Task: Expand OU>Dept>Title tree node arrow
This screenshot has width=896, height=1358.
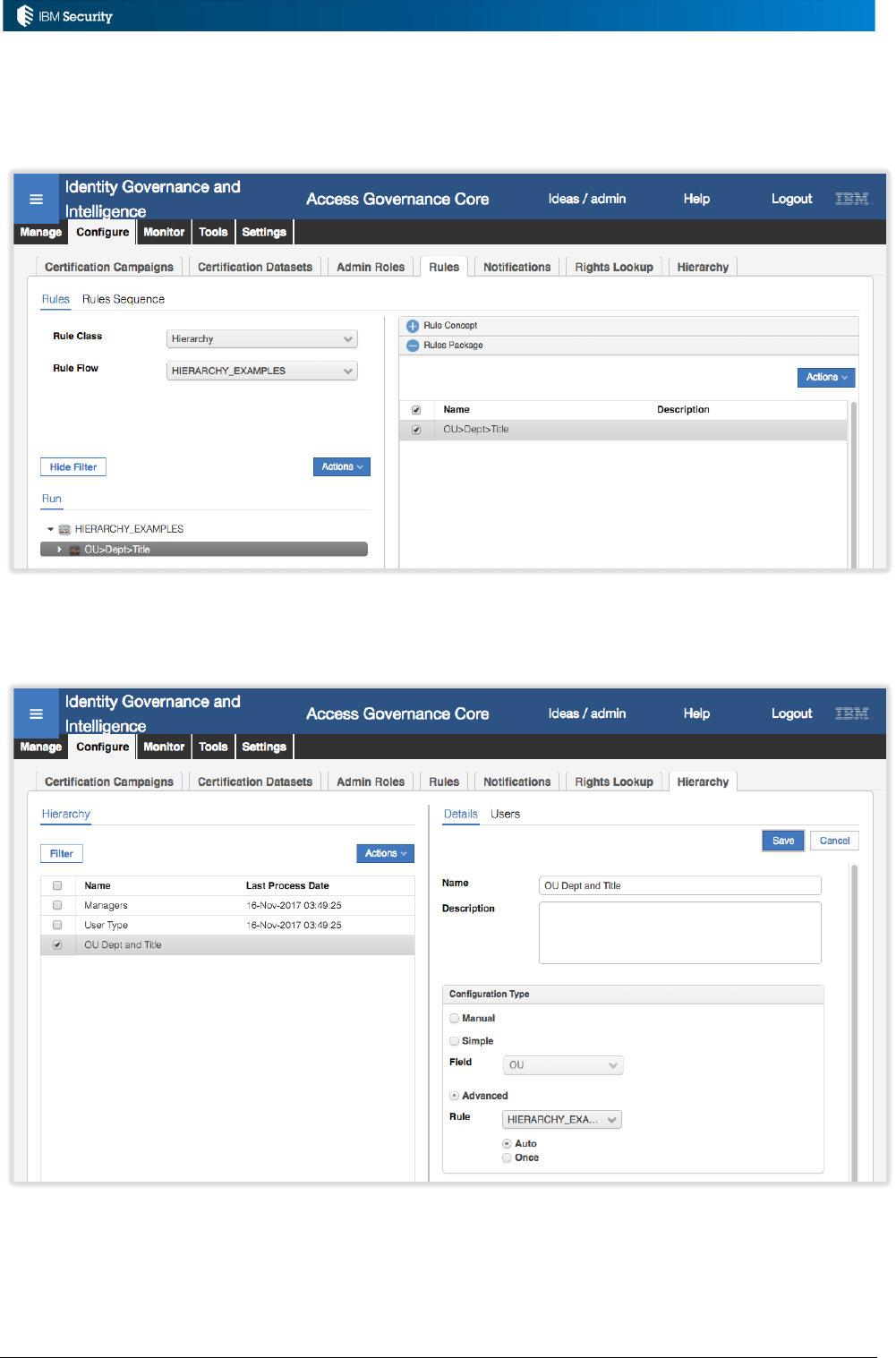Action: pyautogui.click(x=60, y=550)
